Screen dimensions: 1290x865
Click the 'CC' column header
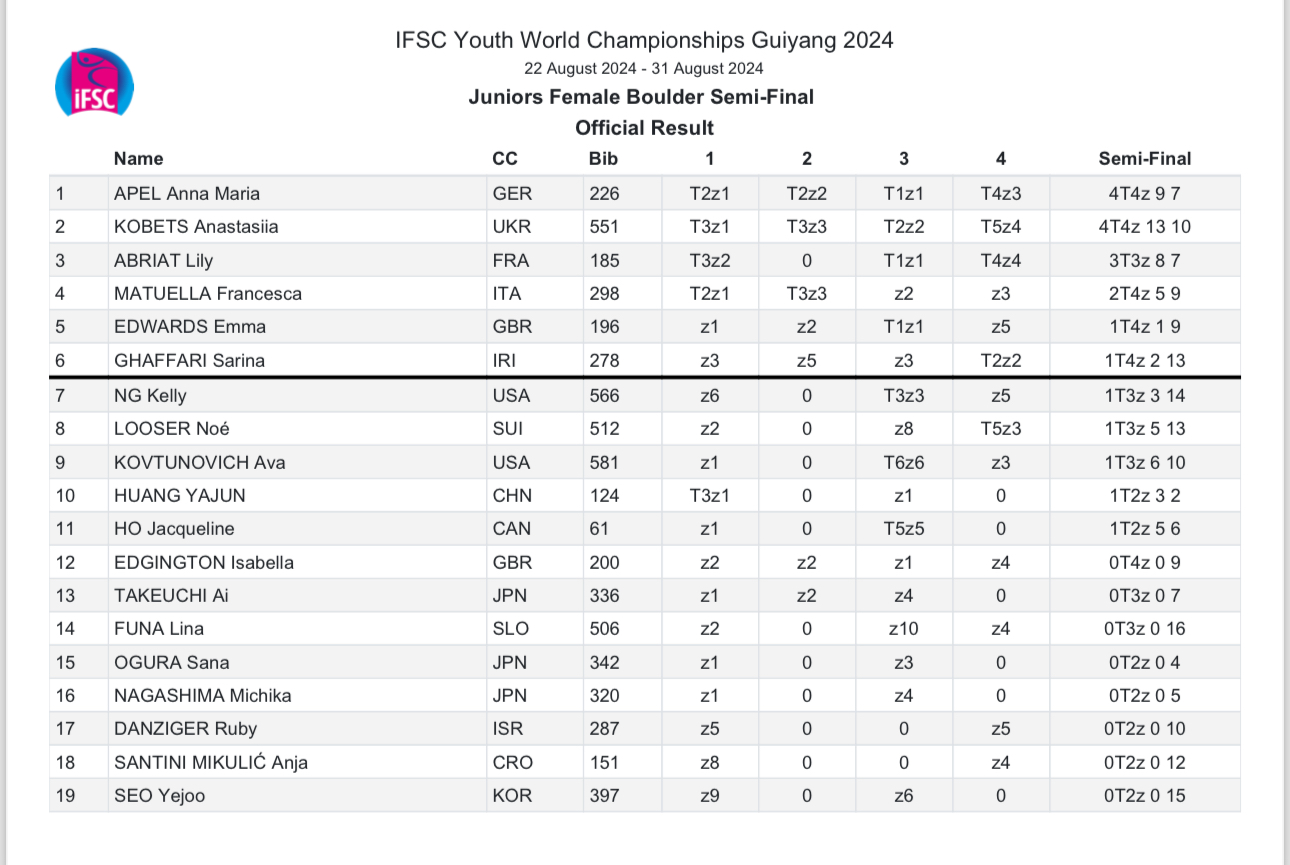[505, 158]
